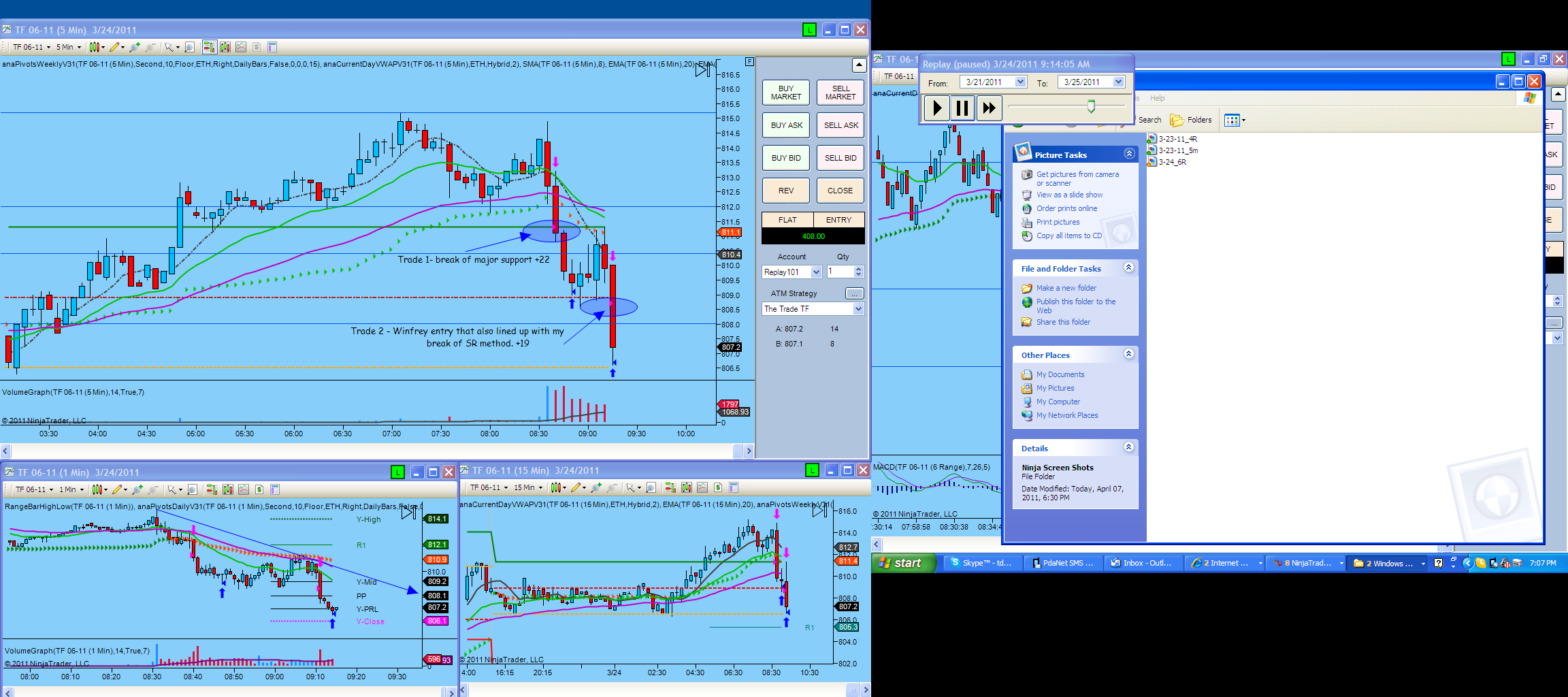Click the Folders toolbar button in Explorer
This screenshot has height=697, width=1568.
[1191, 120]
